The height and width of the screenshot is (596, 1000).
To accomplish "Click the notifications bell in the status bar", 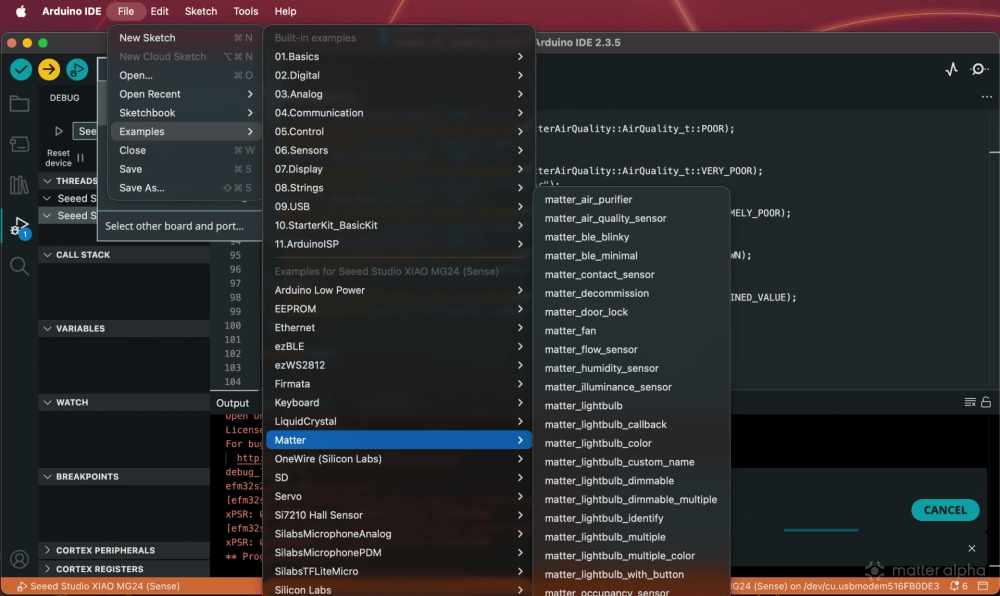I will click(956, 586).
